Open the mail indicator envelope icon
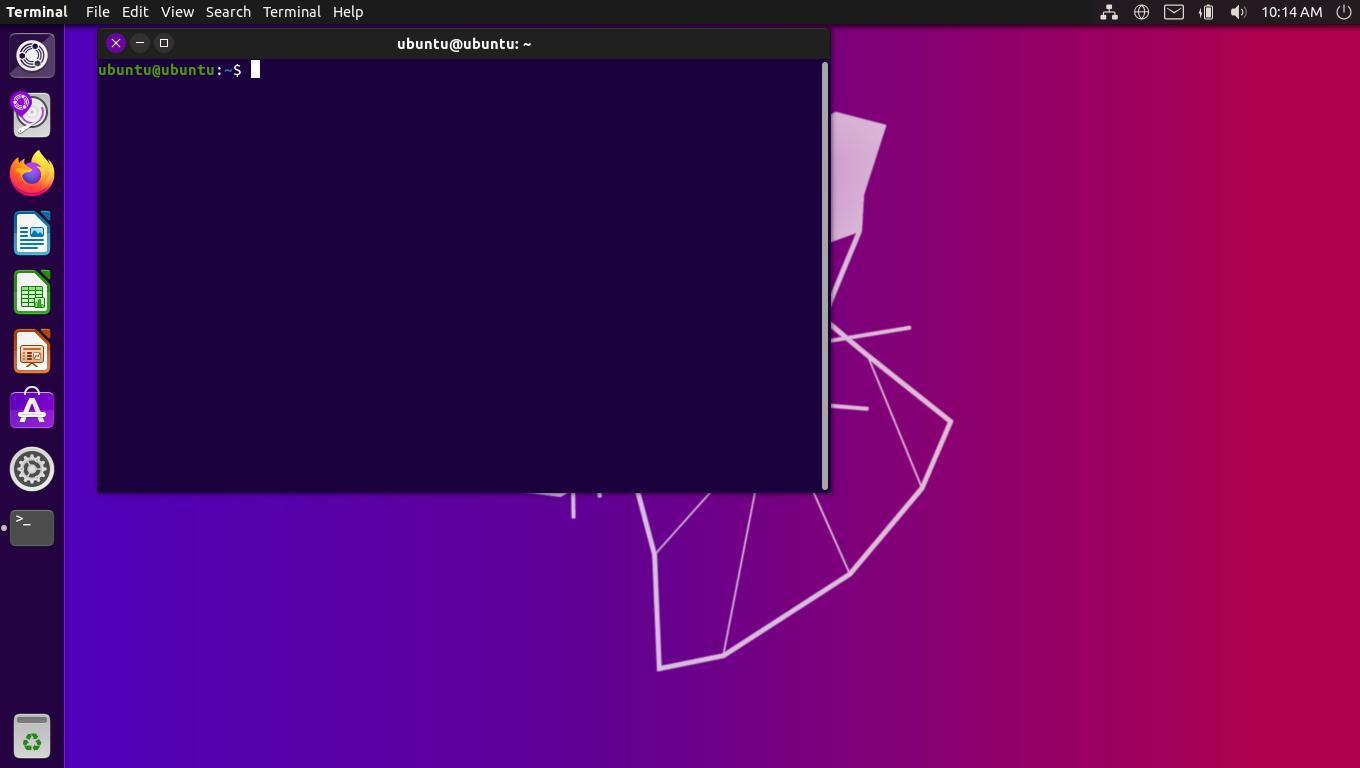The height and width of the screenshot is (768, 1360). [x=1174, y=12]
